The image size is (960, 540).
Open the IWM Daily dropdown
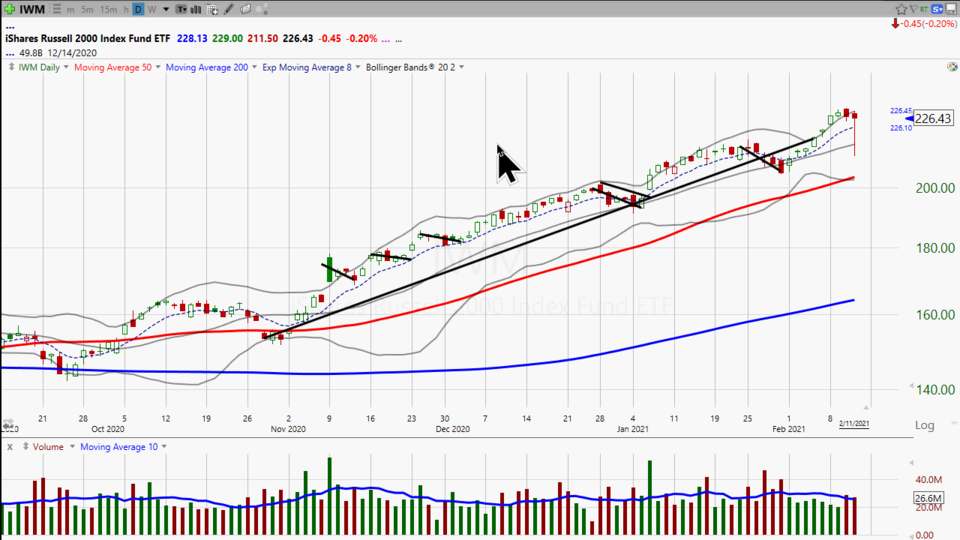tap(66, 67)
